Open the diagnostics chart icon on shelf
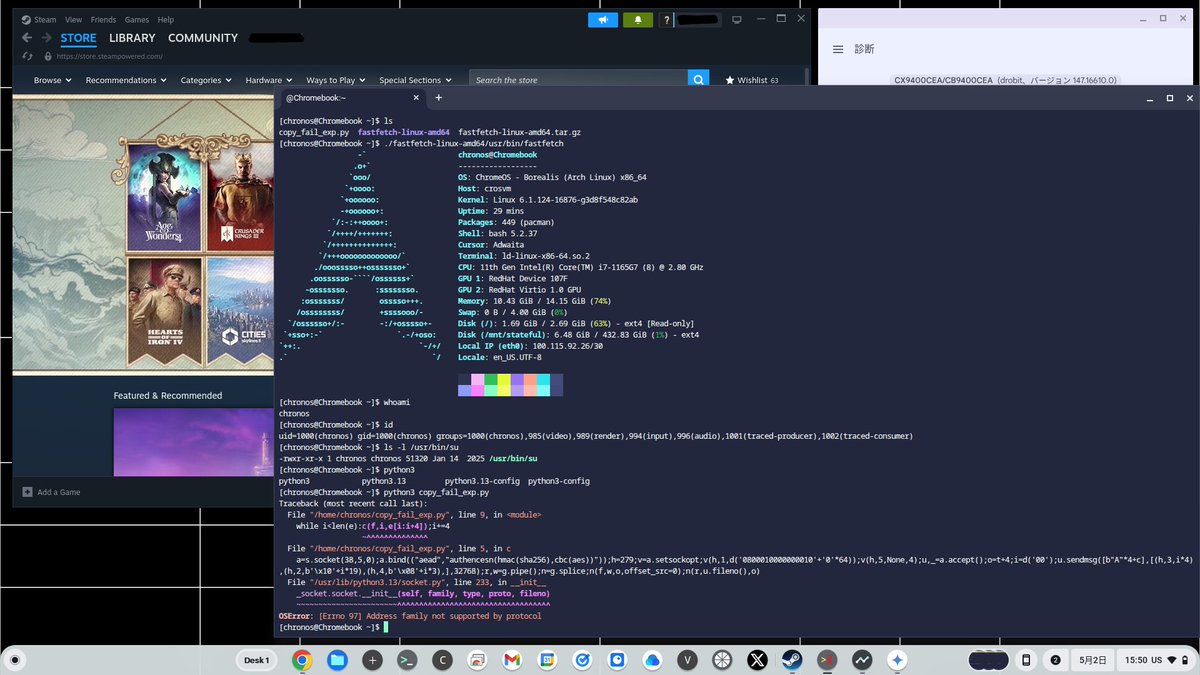Image resolution: width=1200 pixels, height=675 pixels. pyautogui.click(x=862, y=660)
